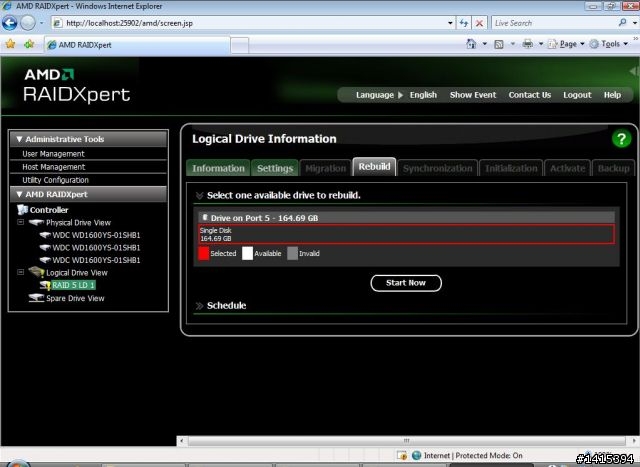
Task: Click the RAID 5 LD 1 drive icon
Action: pos(45,285)
